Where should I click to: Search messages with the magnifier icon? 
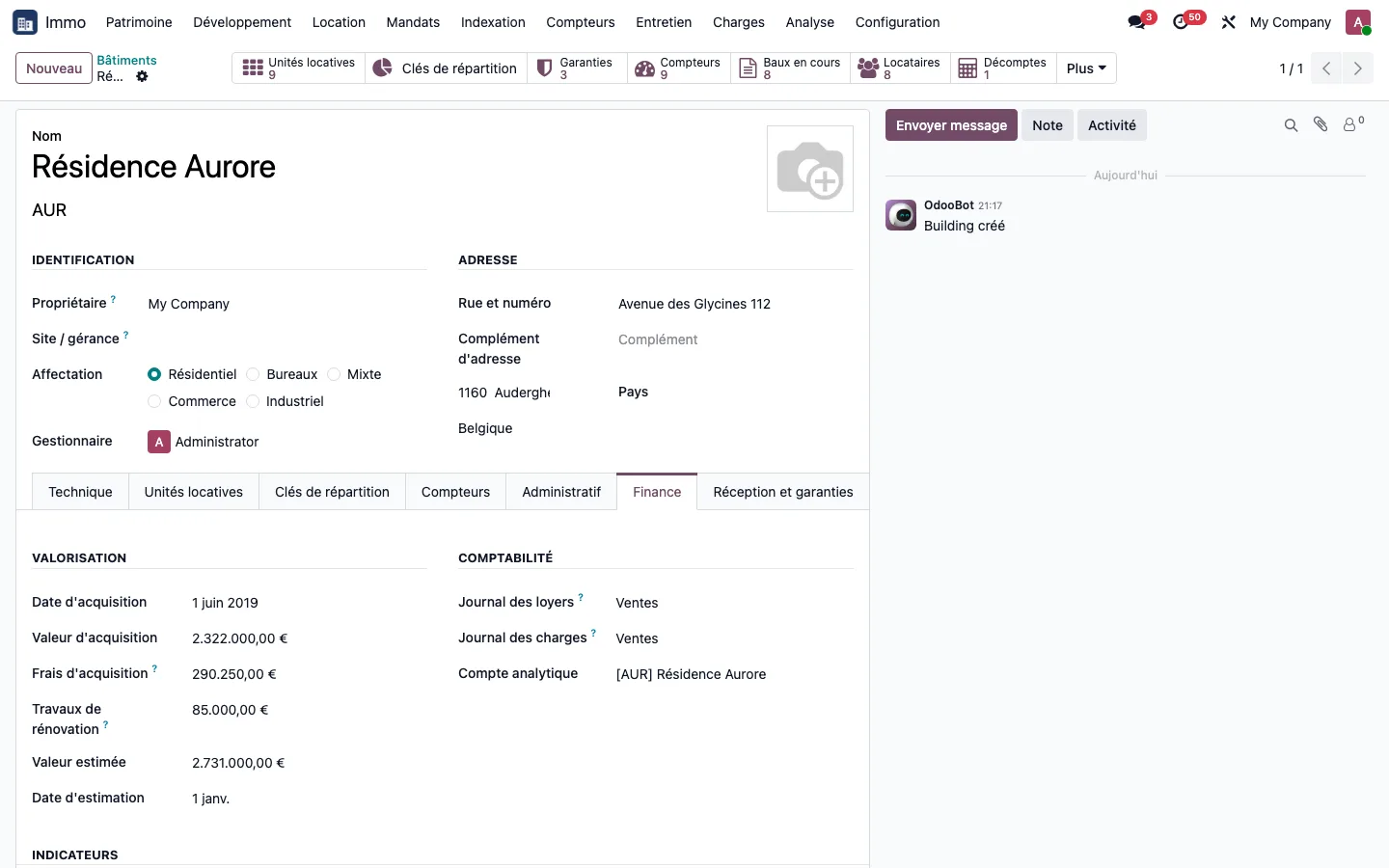click(1291, 125)
